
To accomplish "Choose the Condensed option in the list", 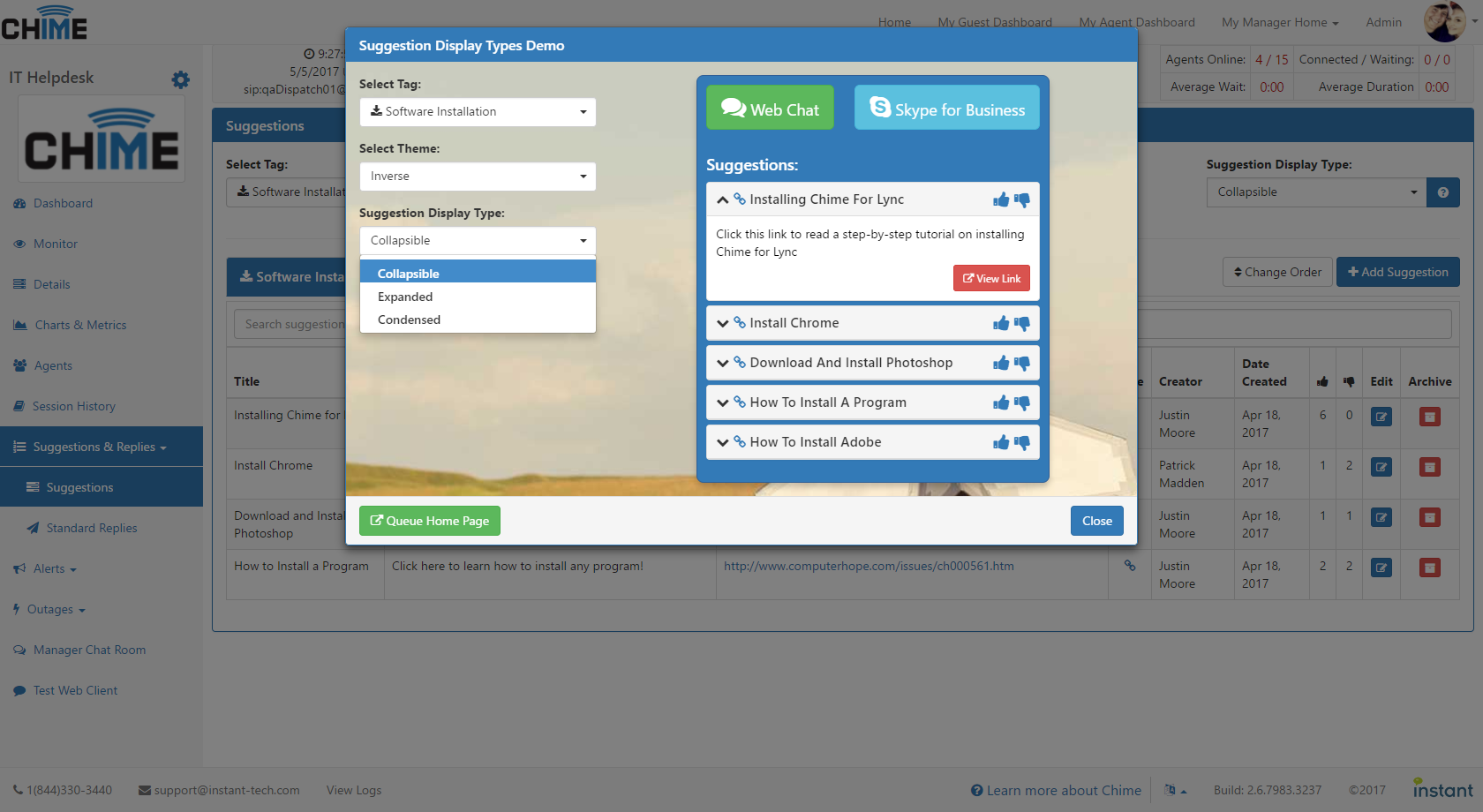I will coord(478,320).
